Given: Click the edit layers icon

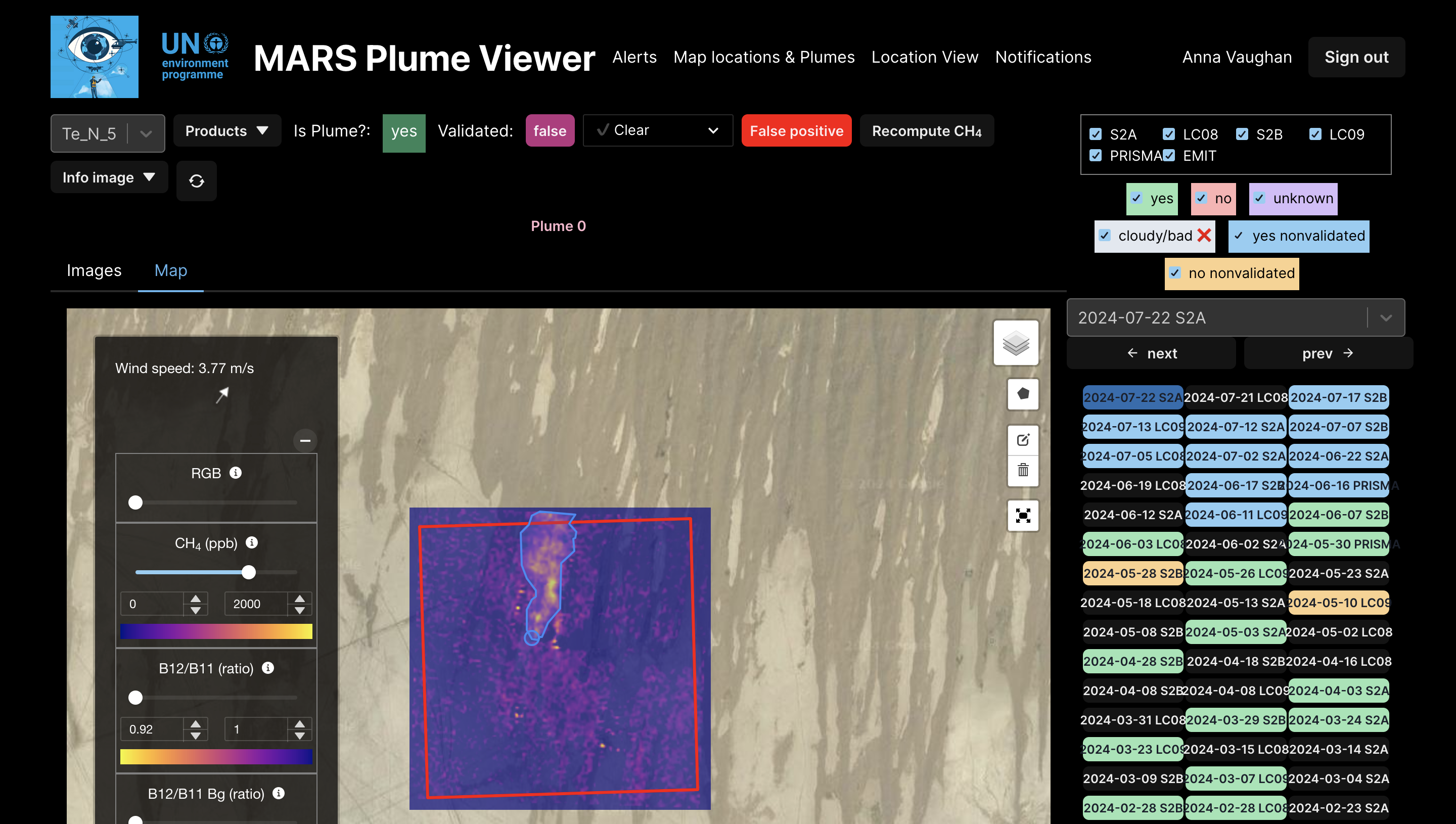Looking at the screenshot, I should point(1023,440).
